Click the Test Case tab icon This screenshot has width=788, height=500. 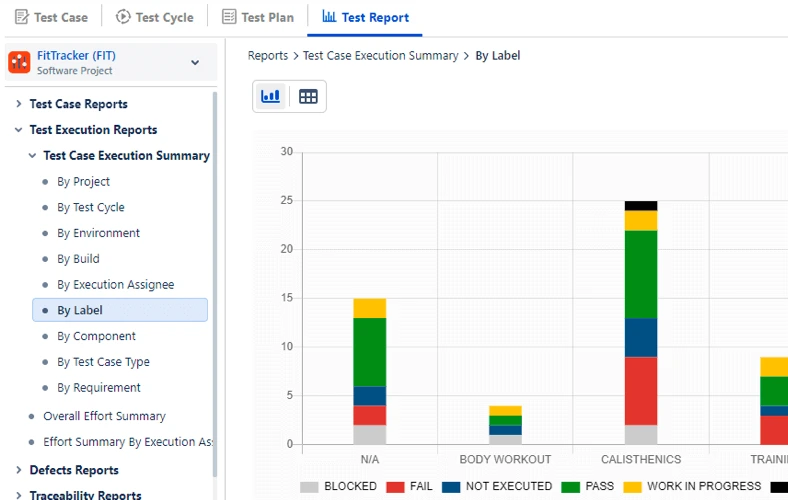click(x=22, y=17)
